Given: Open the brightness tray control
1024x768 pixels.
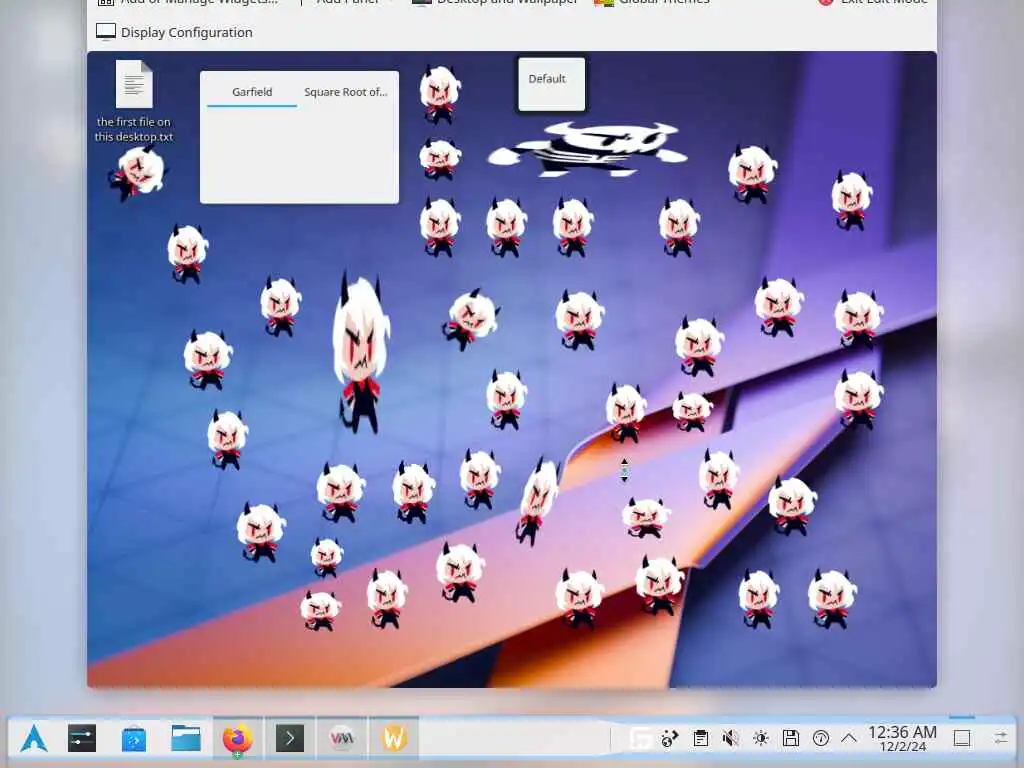Looking at the screenshot, I should pyautogui.click(x=761, y=739).
